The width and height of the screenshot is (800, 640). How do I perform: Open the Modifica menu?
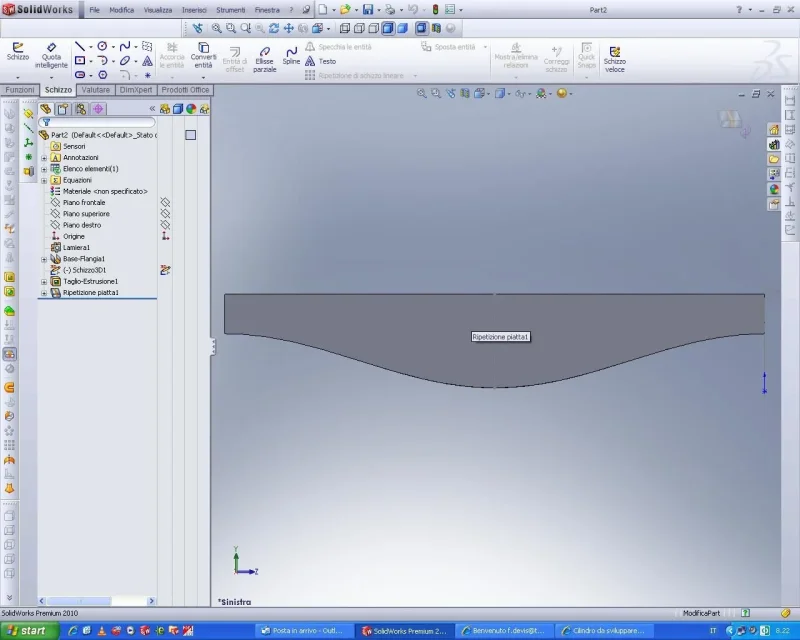(x=121, y=10)
